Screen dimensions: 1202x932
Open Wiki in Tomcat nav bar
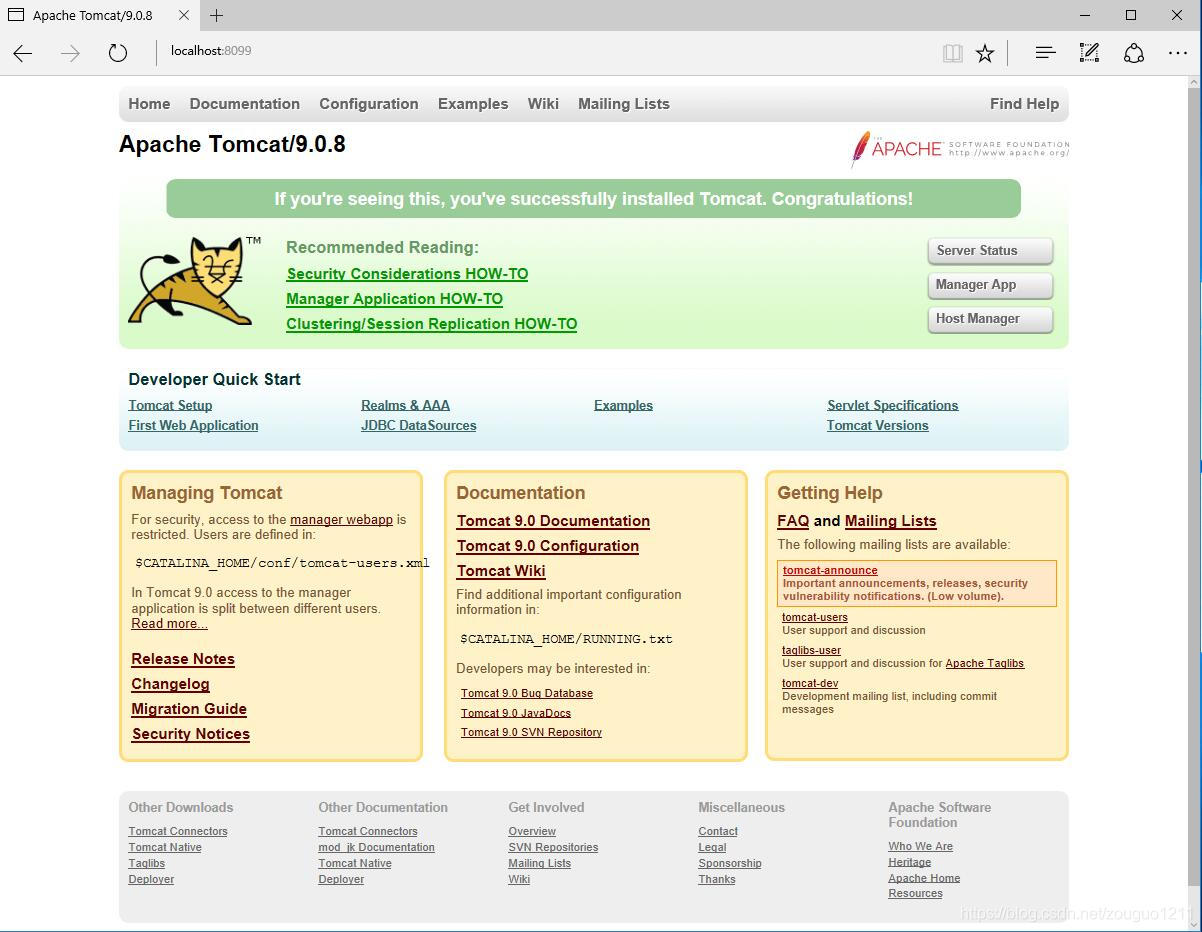pos(543,104)
